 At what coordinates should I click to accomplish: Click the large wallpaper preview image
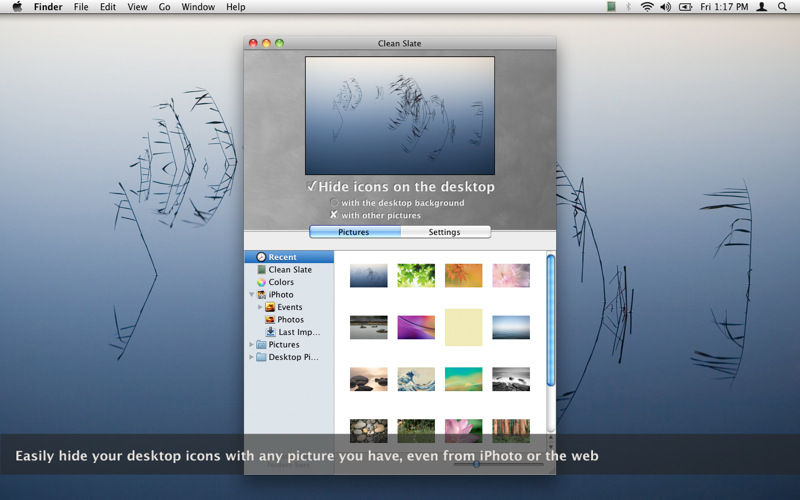399,116
